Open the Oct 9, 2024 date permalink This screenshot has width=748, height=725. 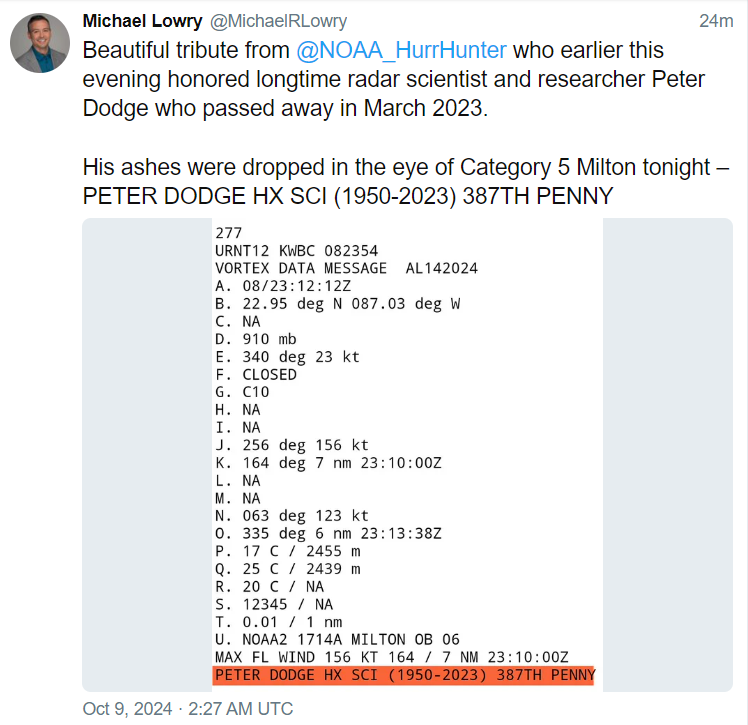(x=188, y=709)
